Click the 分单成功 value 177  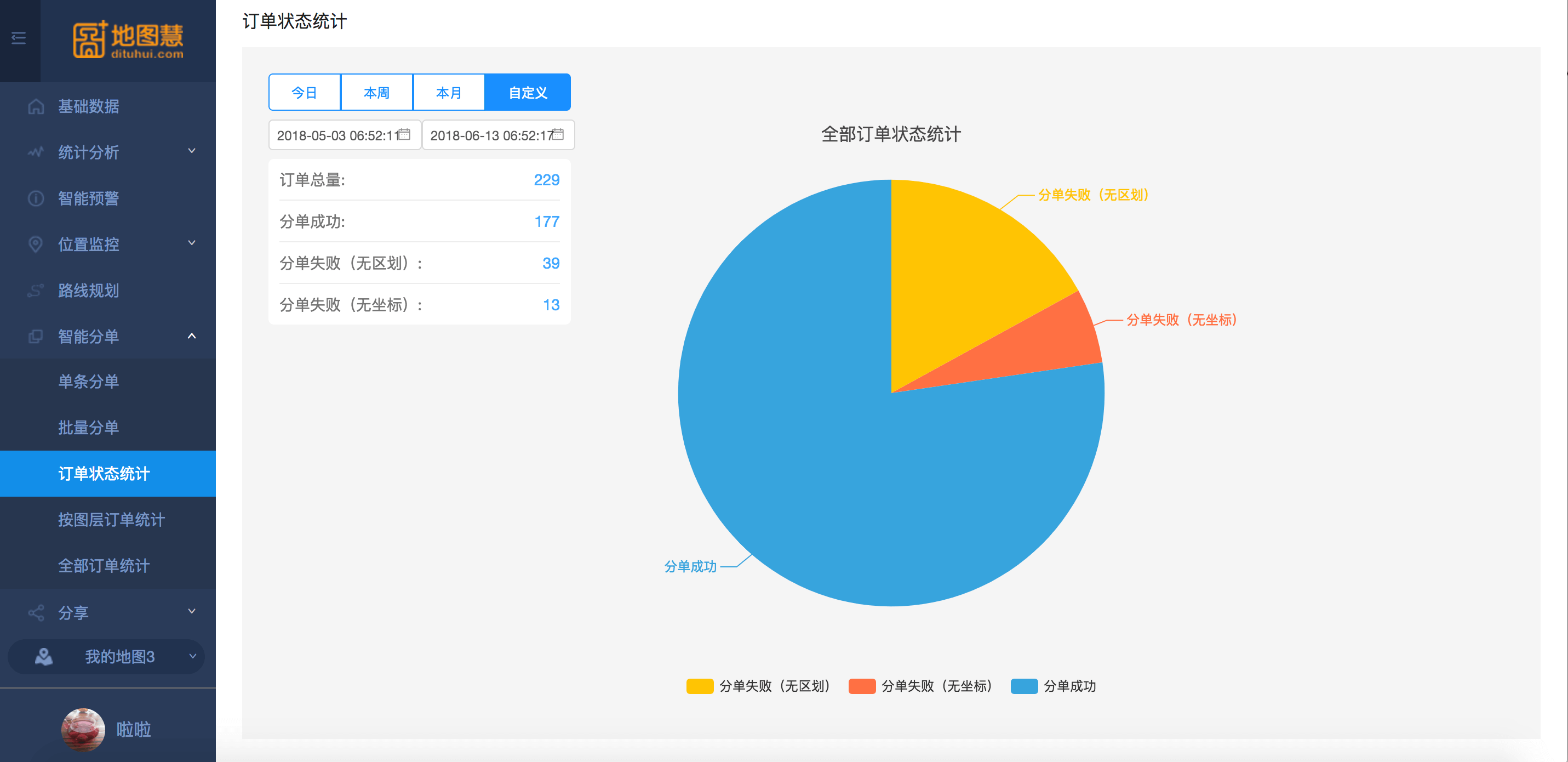pos(547,221)
